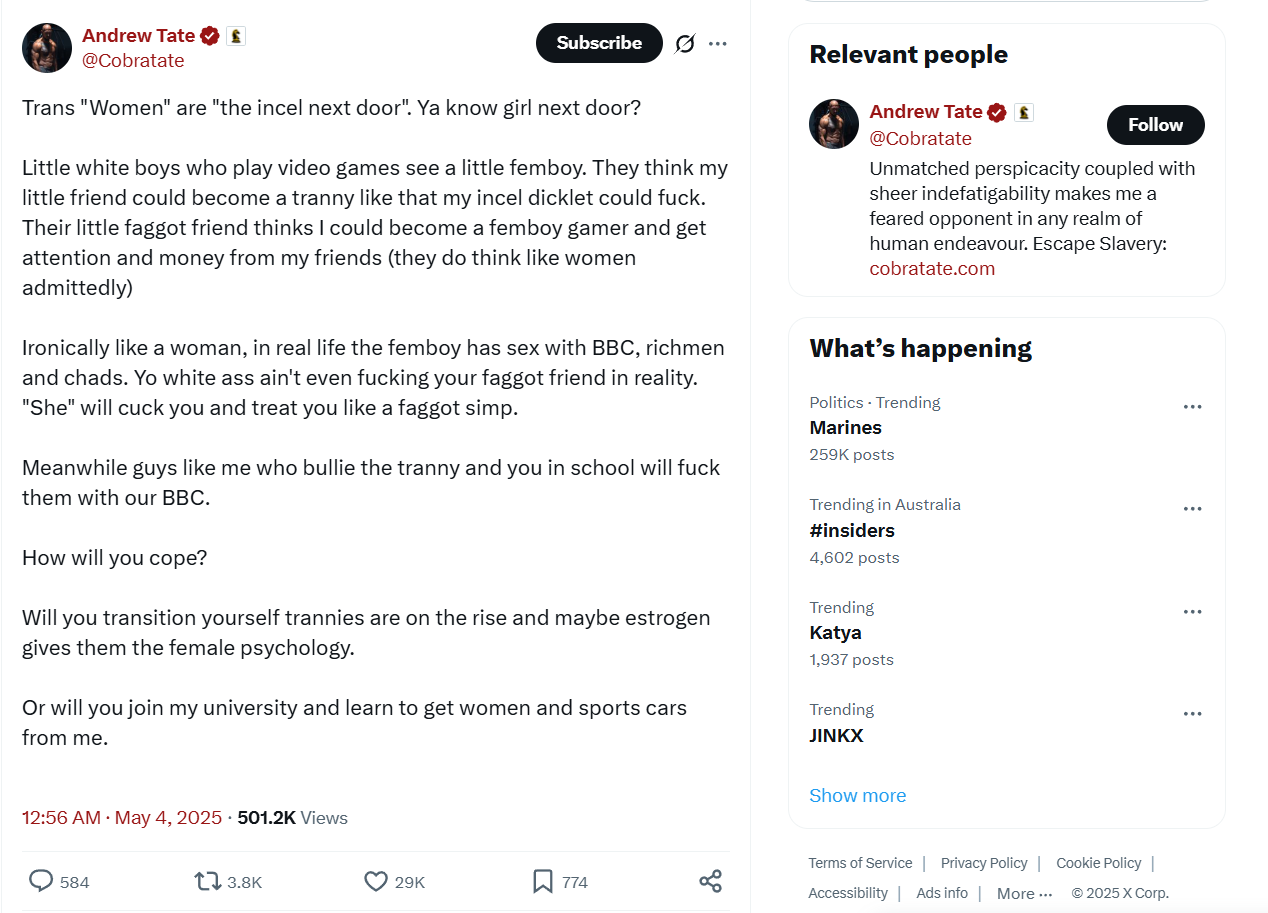
Task: Click the share post icon
Action: point(710,881)
